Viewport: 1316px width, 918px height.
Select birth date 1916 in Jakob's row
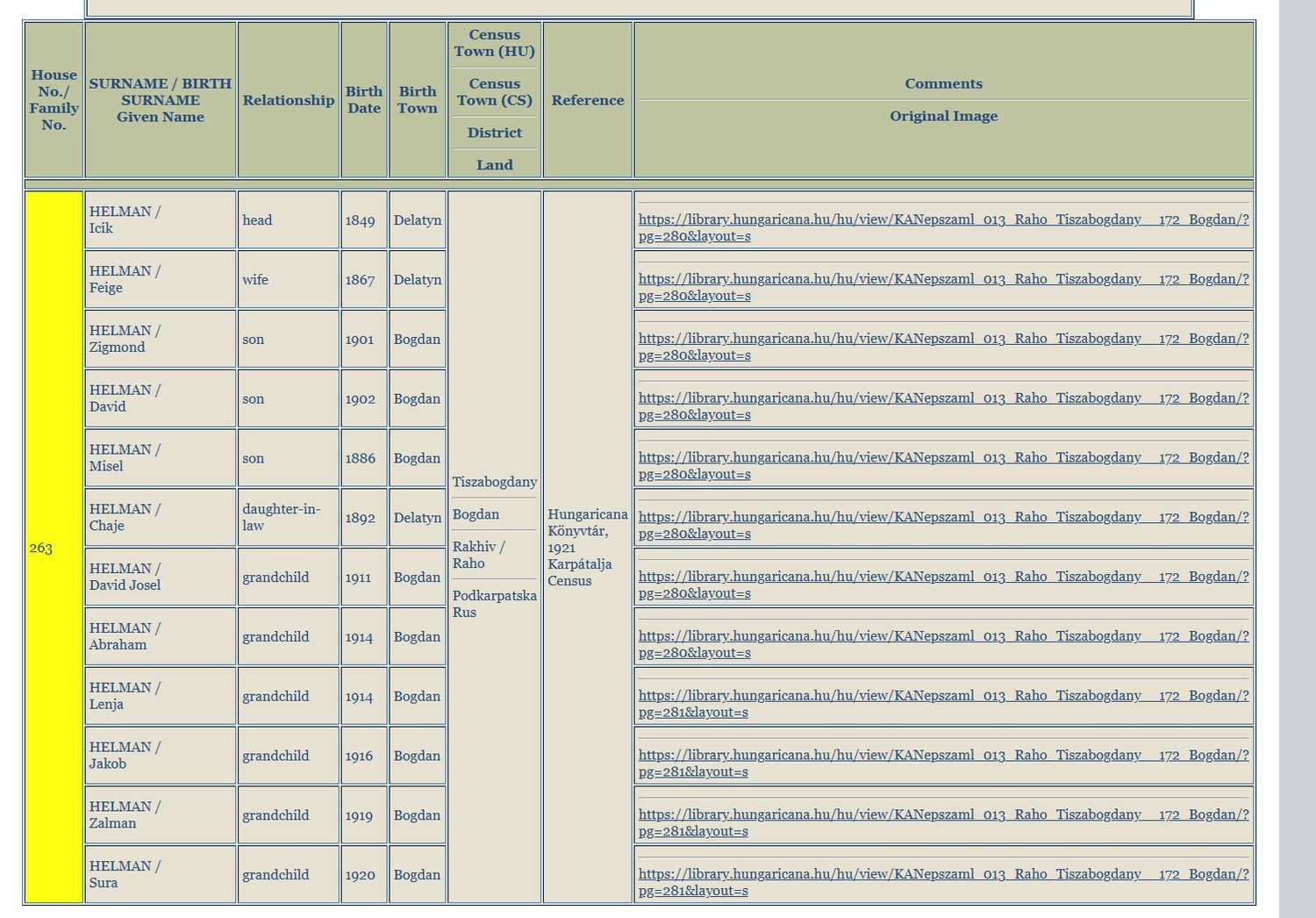coord(364,756)
